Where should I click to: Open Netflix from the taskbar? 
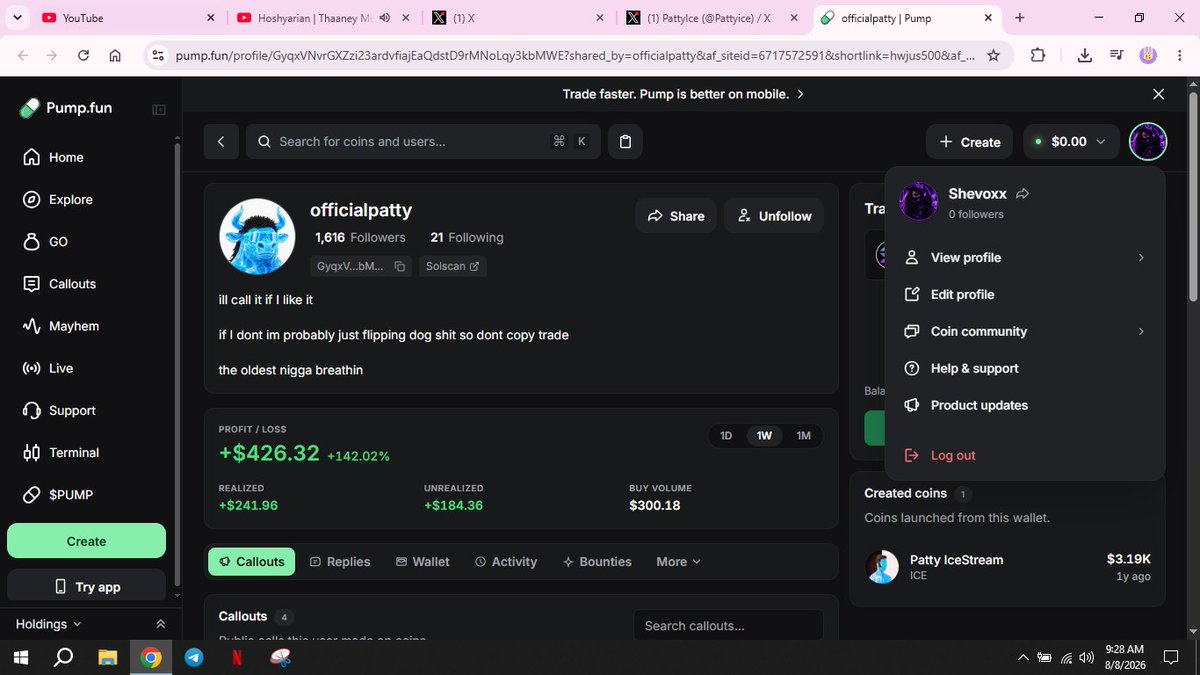237,657
